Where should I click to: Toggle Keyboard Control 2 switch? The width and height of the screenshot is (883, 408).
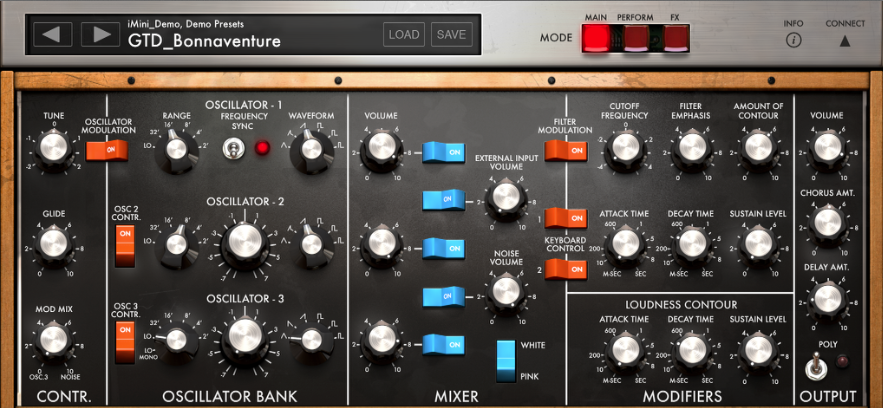(566, 269)
